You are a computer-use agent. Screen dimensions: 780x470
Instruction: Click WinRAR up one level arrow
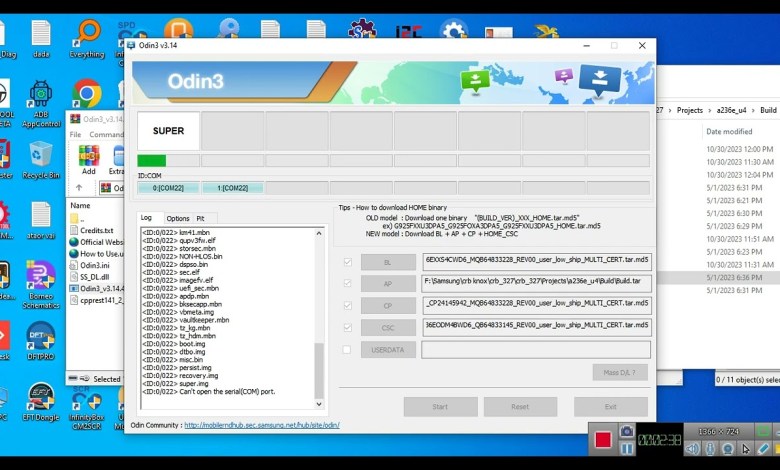click(x=79, y=188)
